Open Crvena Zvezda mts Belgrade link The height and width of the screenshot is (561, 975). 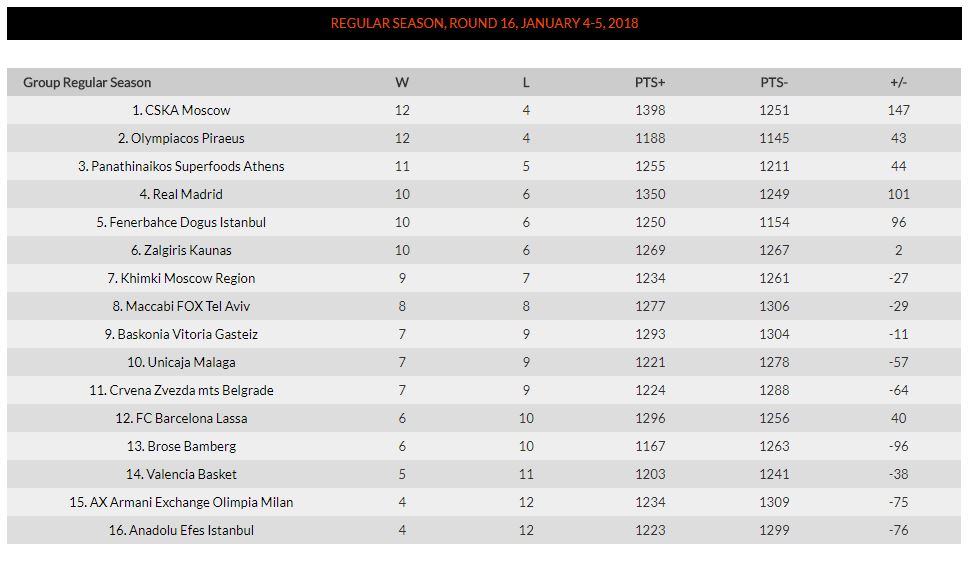coord(181,390)
